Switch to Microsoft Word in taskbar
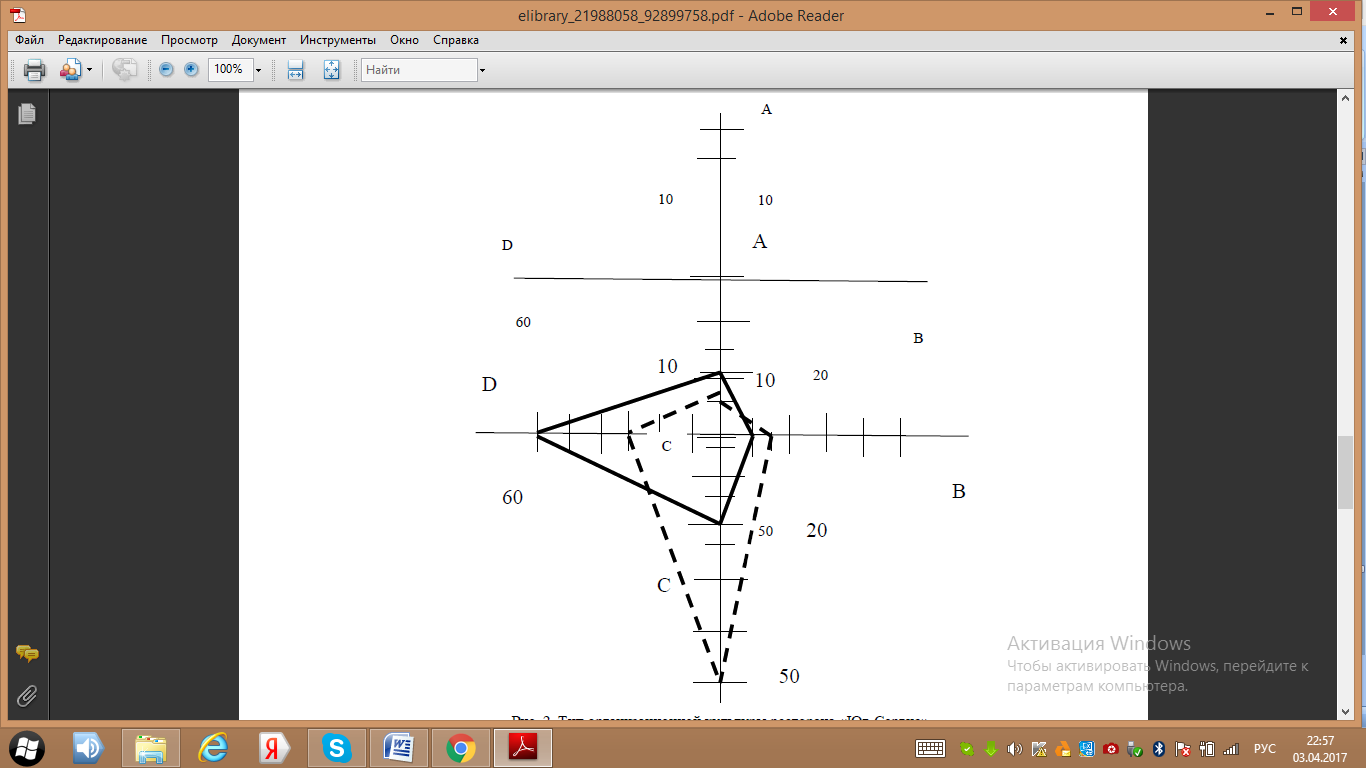1366x768 pixels. pyautogui.click(x=399, y=747)
